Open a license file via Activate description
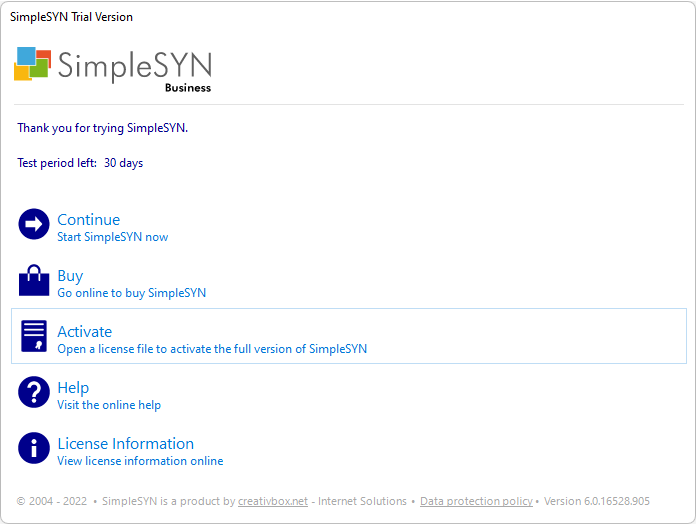696x524 pixels. [212, 349]
